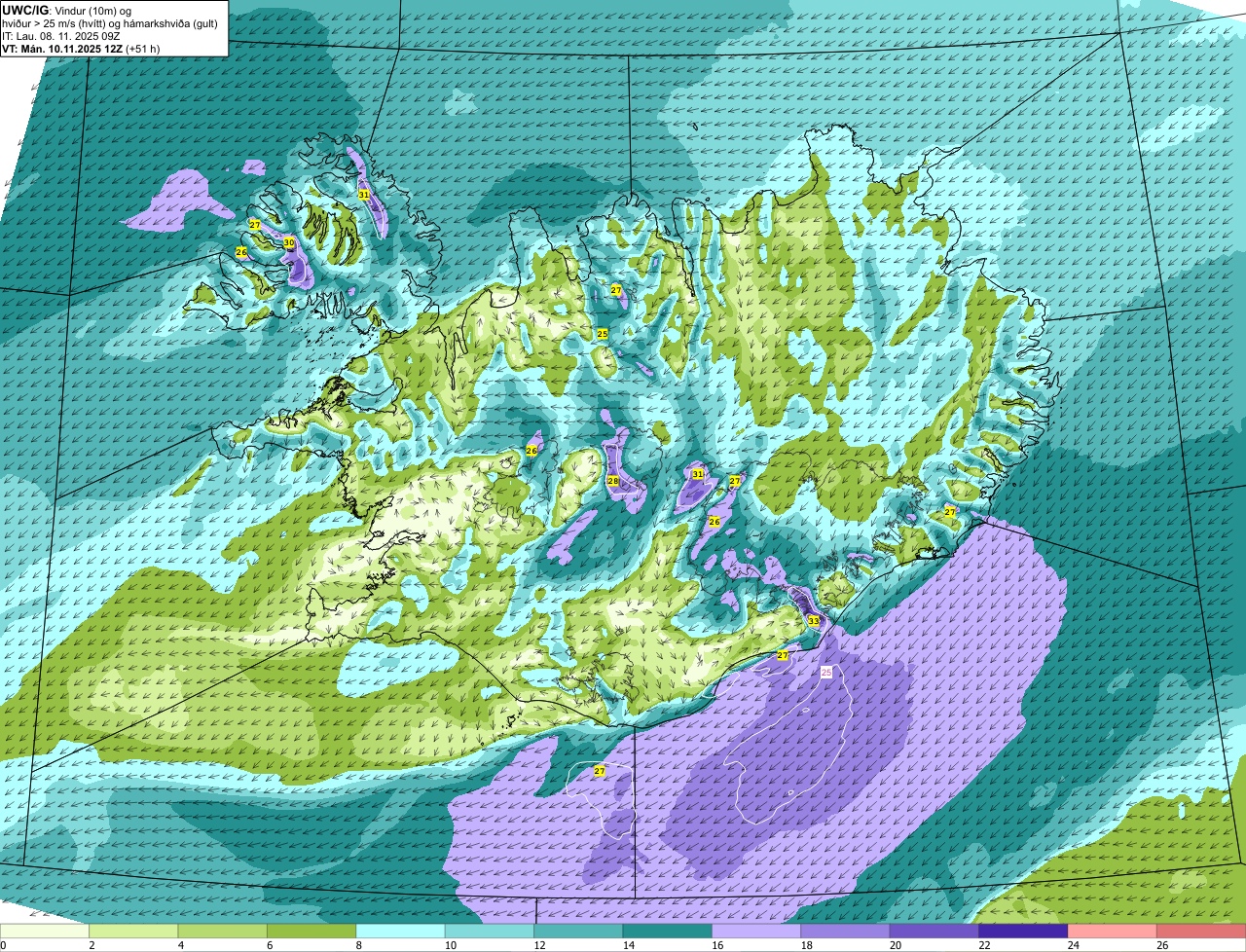
Task: Select the white-boxed 25 contour label over sea
Action: [826, 673]
